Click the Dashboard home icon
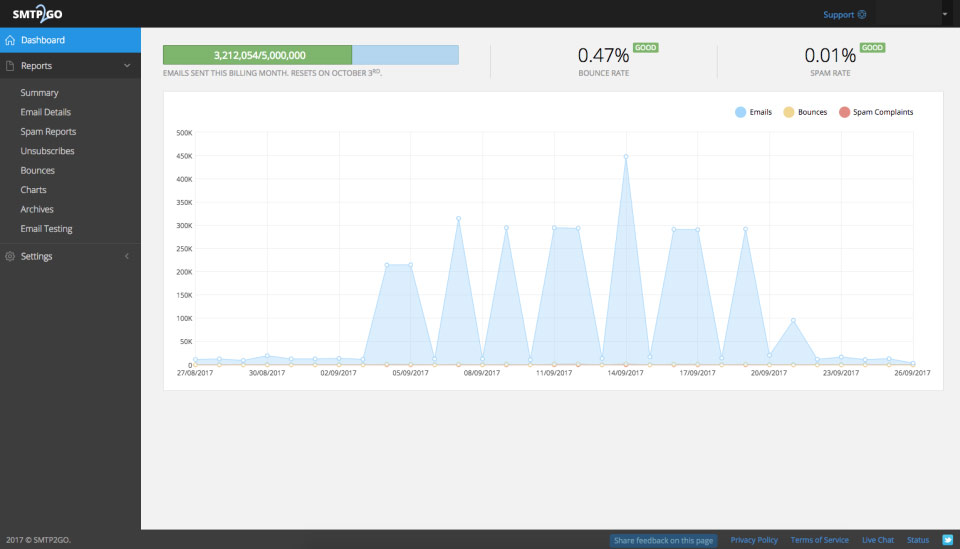The width and height of the screenshot is (960, 549). coord(10,40)
